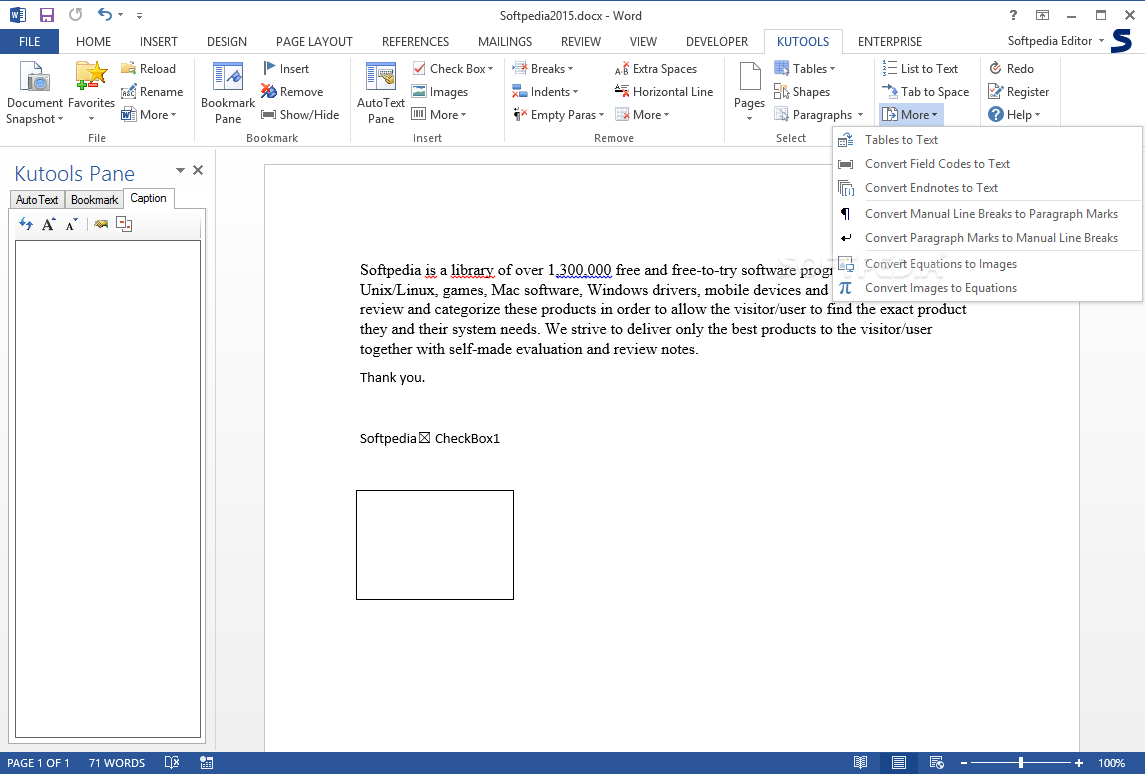Expand Check Box dropdown
The image size is (1145, 774).
click(491, 69)
